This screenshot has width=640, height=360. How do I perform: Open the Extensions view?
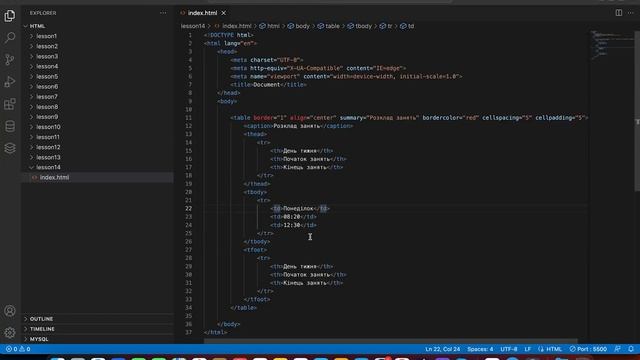(10, 104)
